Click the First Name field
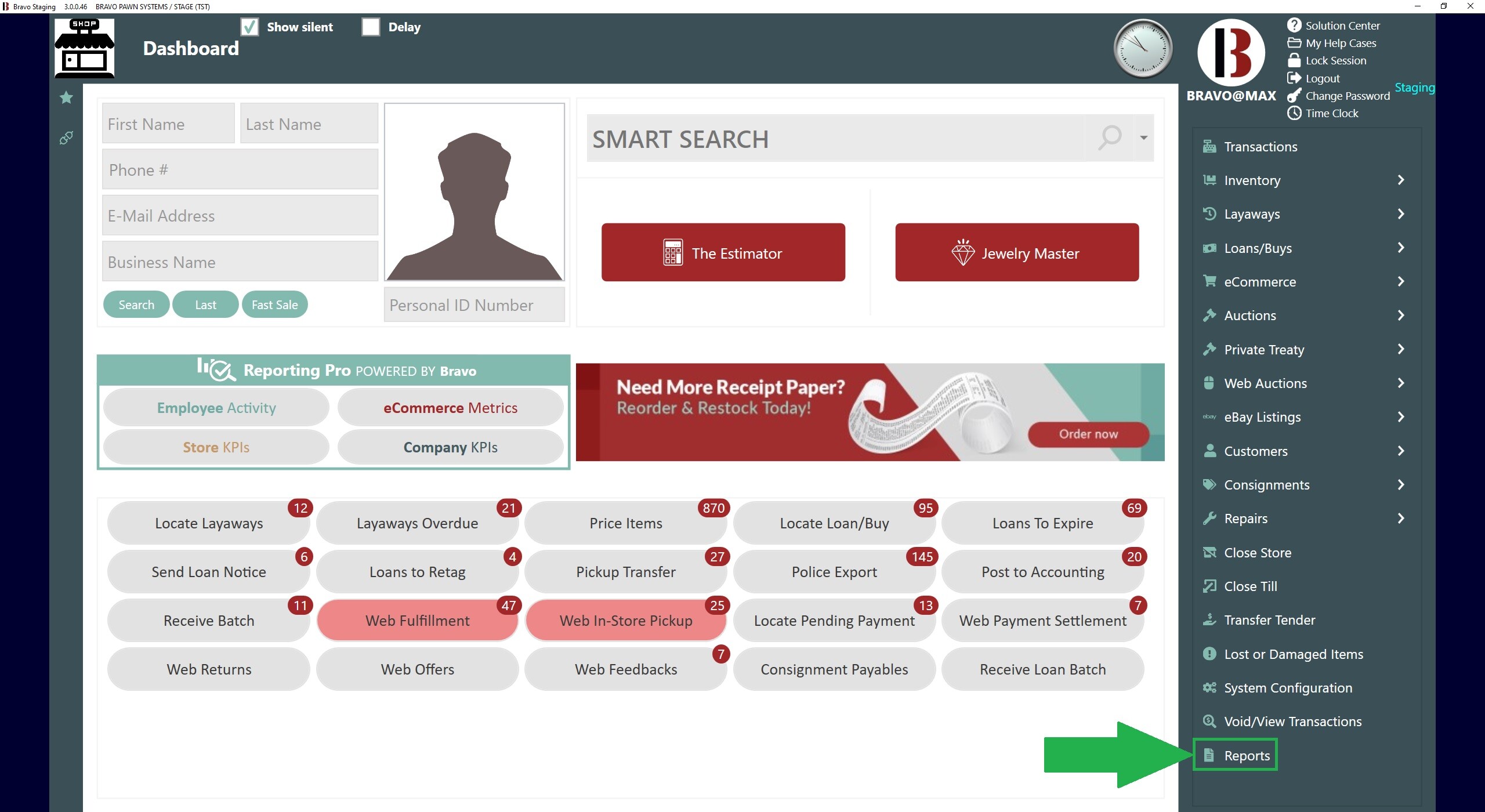 (x=168, y=123)
